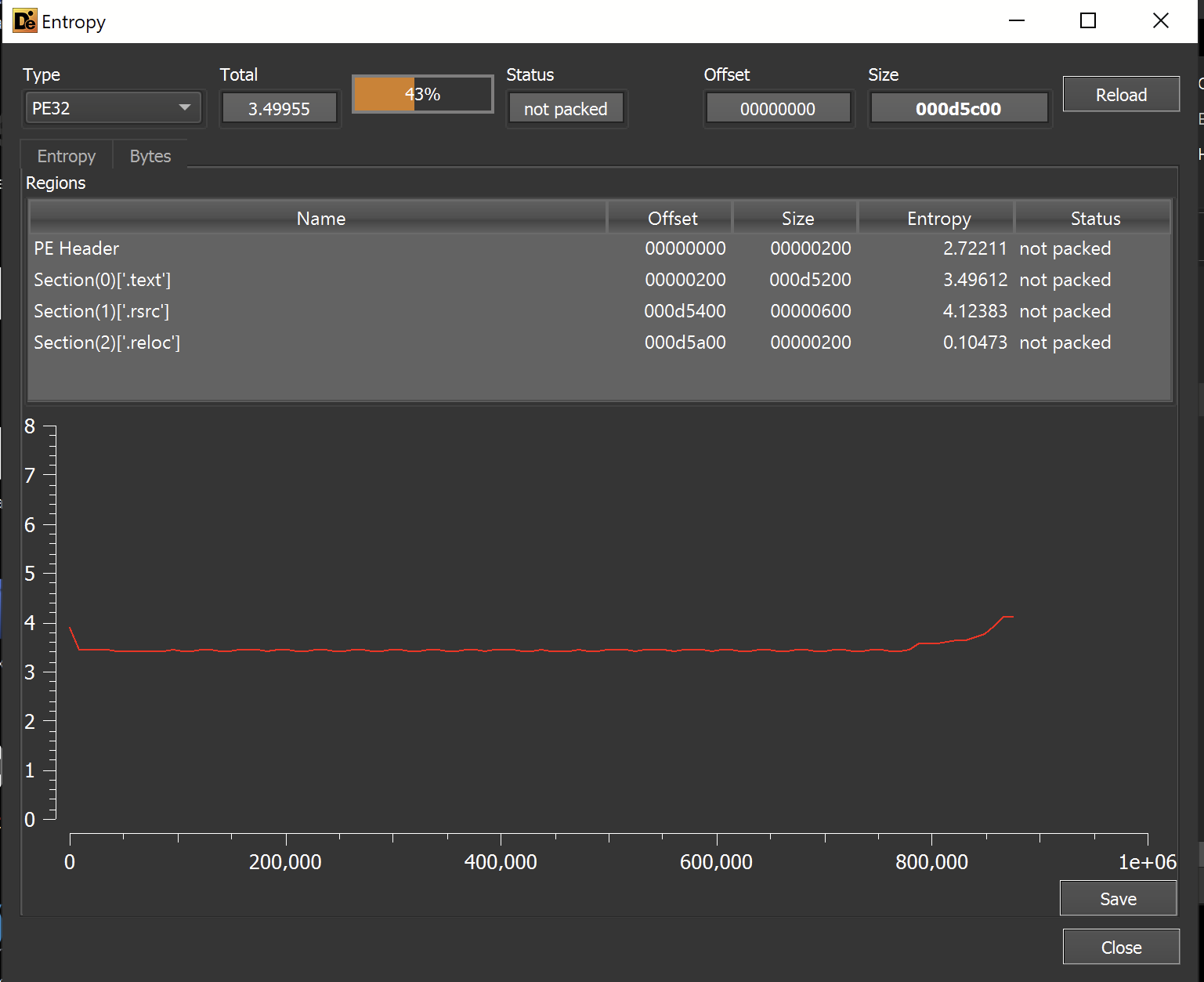Click the Close button at bottom

(1120, 948)
